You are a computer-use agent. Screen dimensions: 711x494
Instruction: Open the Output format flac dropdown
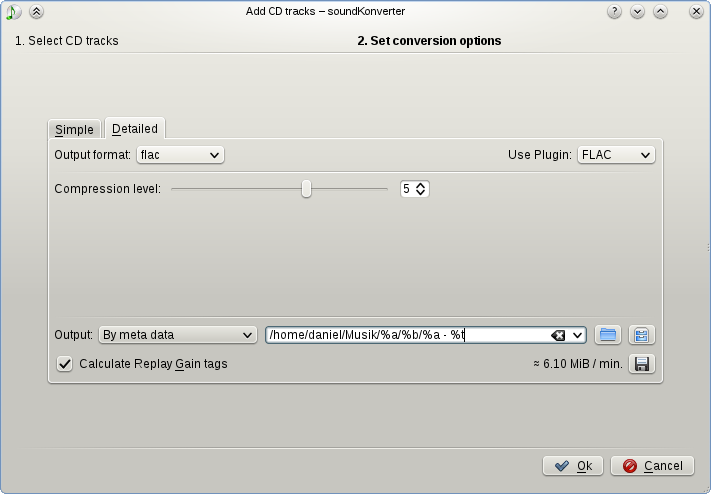[x=180, y=155]
